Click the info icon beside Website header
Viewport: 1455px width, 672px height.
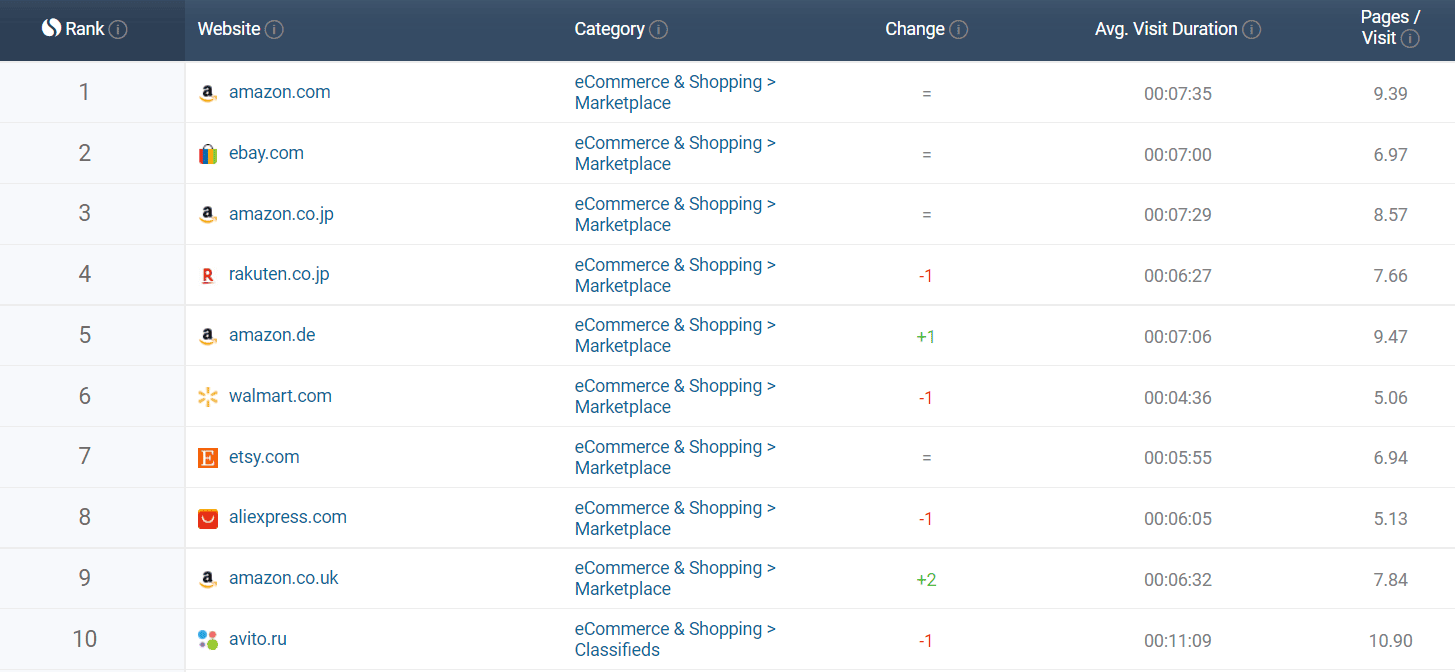274,30
